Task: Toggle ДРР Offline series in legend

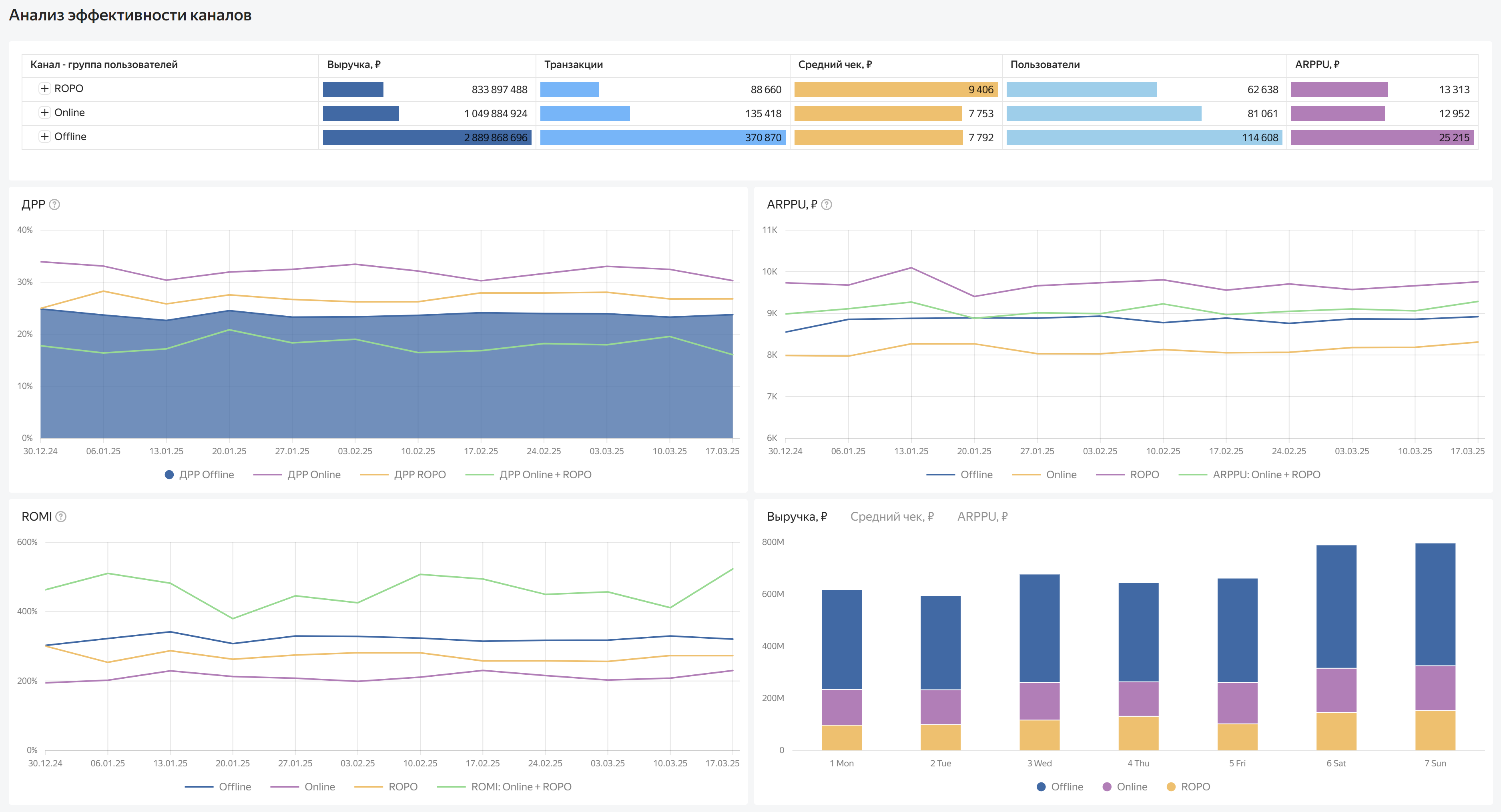Action: [199, 475]
